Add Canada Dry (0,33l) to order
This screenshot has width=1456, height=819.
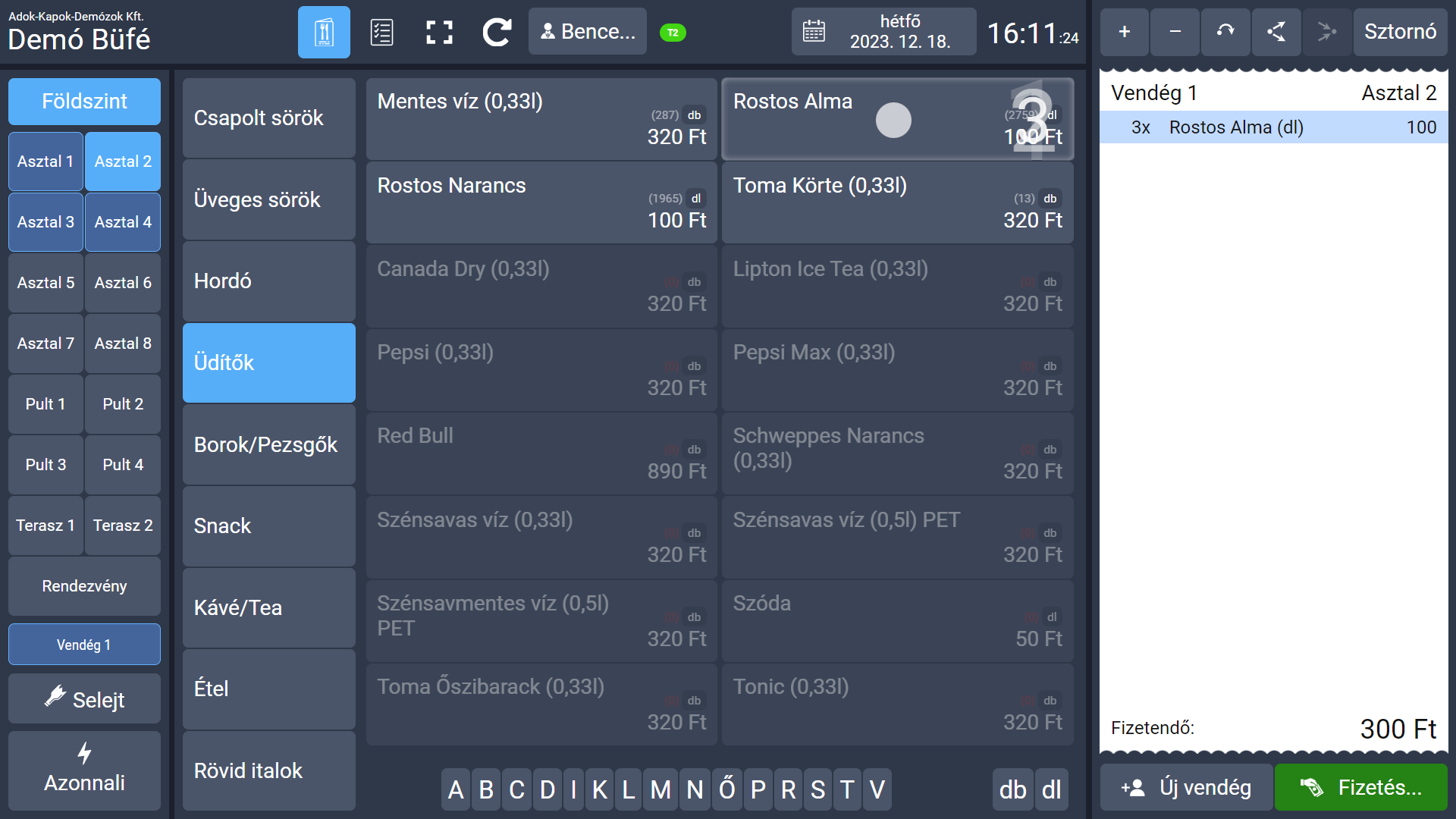[x=541, y=286]
